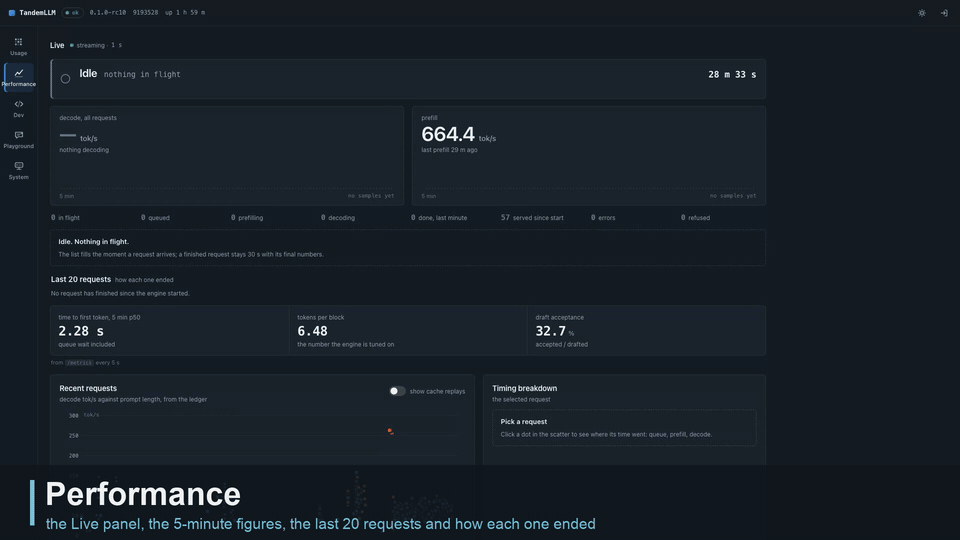Click the '0 decoding' counter
The image size is (960, 540).
coord(338,217)
